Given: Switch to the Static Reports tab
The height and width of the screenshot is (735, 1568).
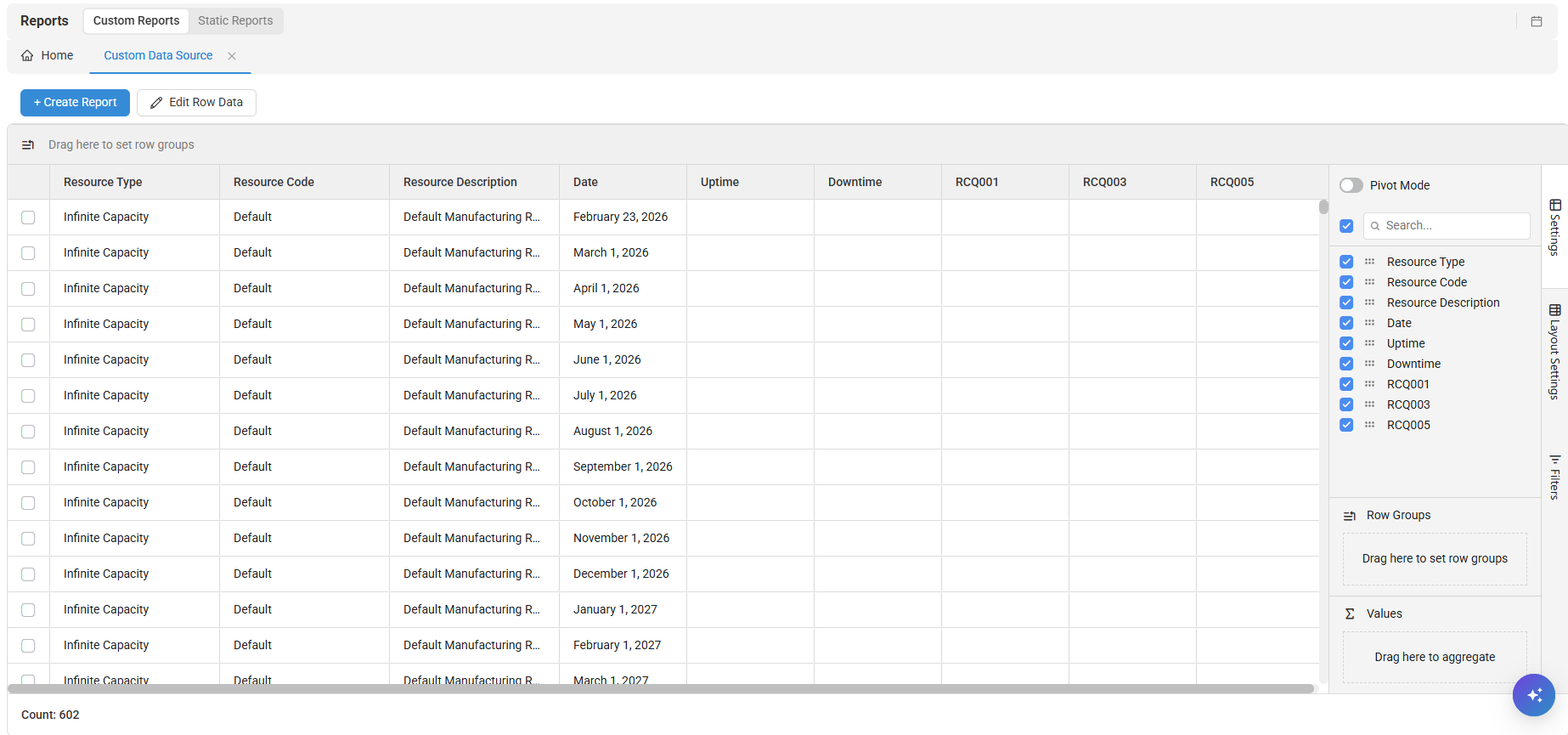Looking at the screenshot, I should [235, 21].
